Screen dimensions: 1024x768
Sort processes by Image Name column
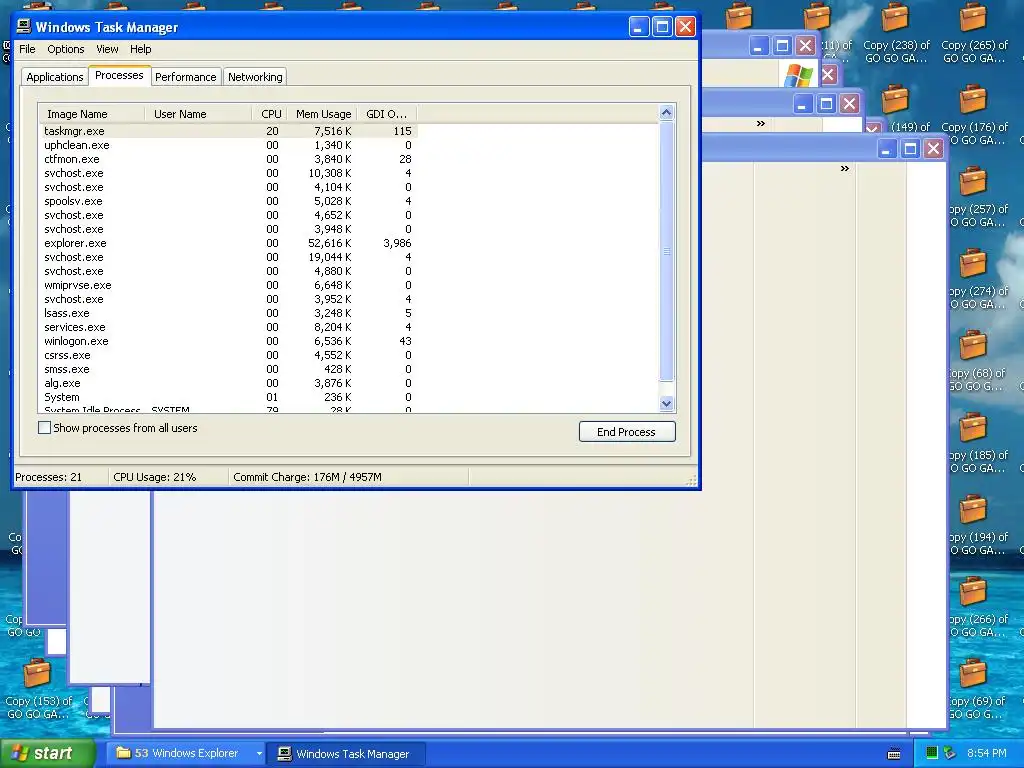(91, 114)
